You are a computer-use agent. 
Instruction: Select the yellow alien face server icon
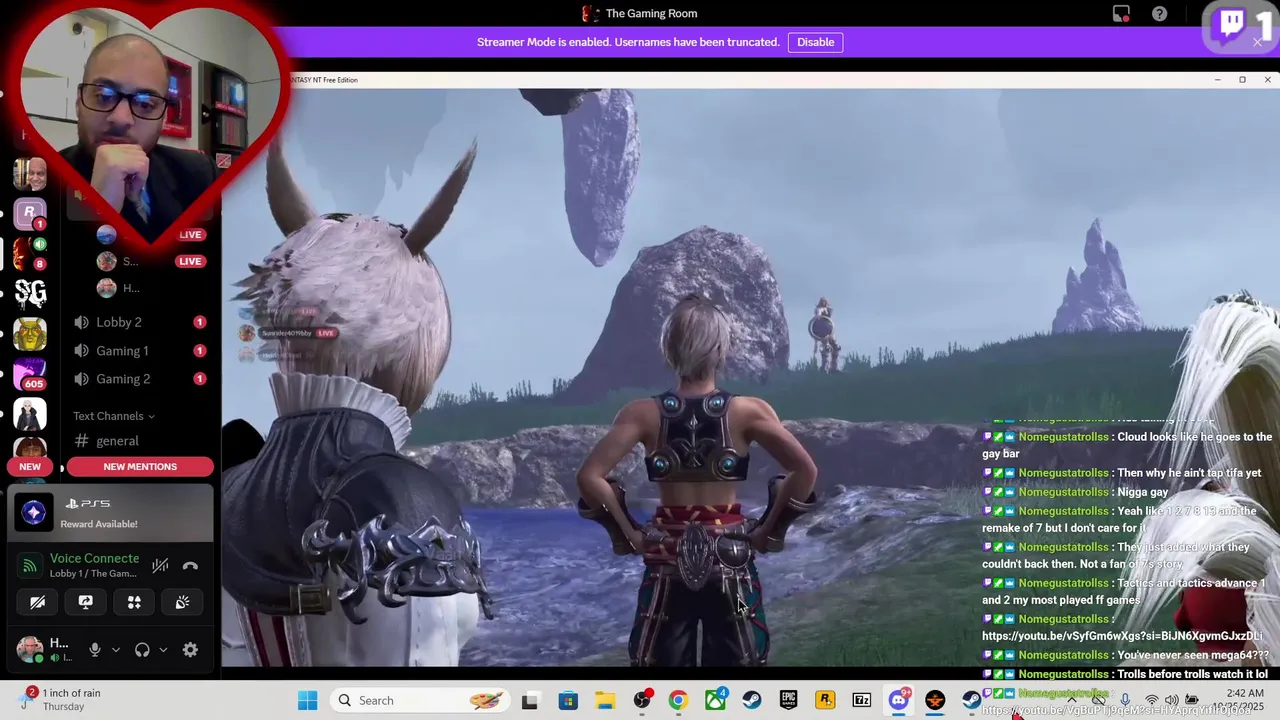tap(29, 334)
